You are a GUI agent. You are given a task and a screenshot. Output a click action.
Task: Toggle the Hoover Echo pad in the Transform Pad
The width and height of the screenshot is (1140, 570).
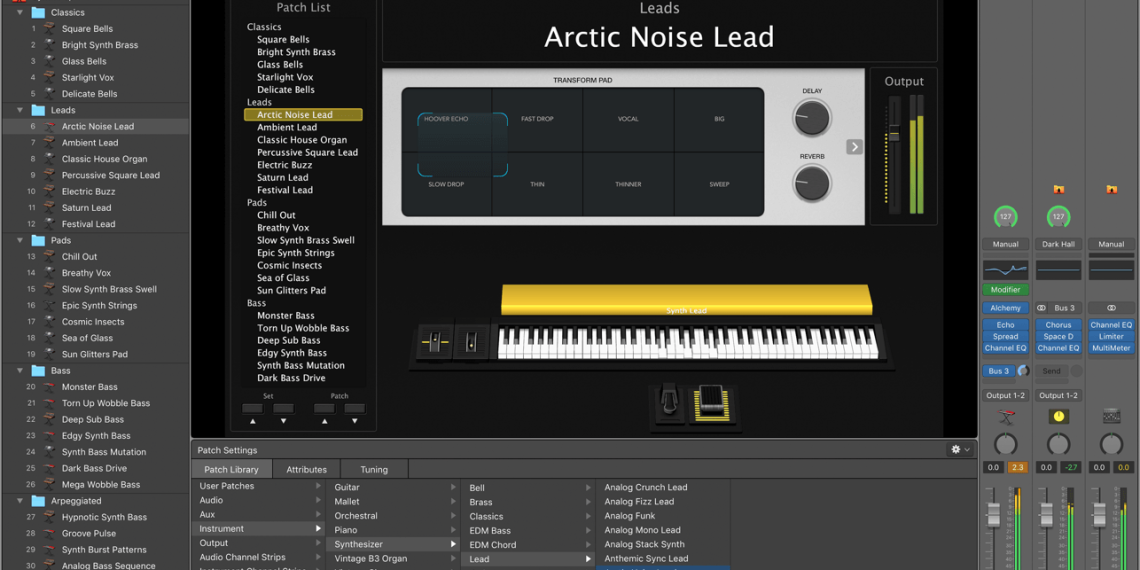click(x=446, y=120)
